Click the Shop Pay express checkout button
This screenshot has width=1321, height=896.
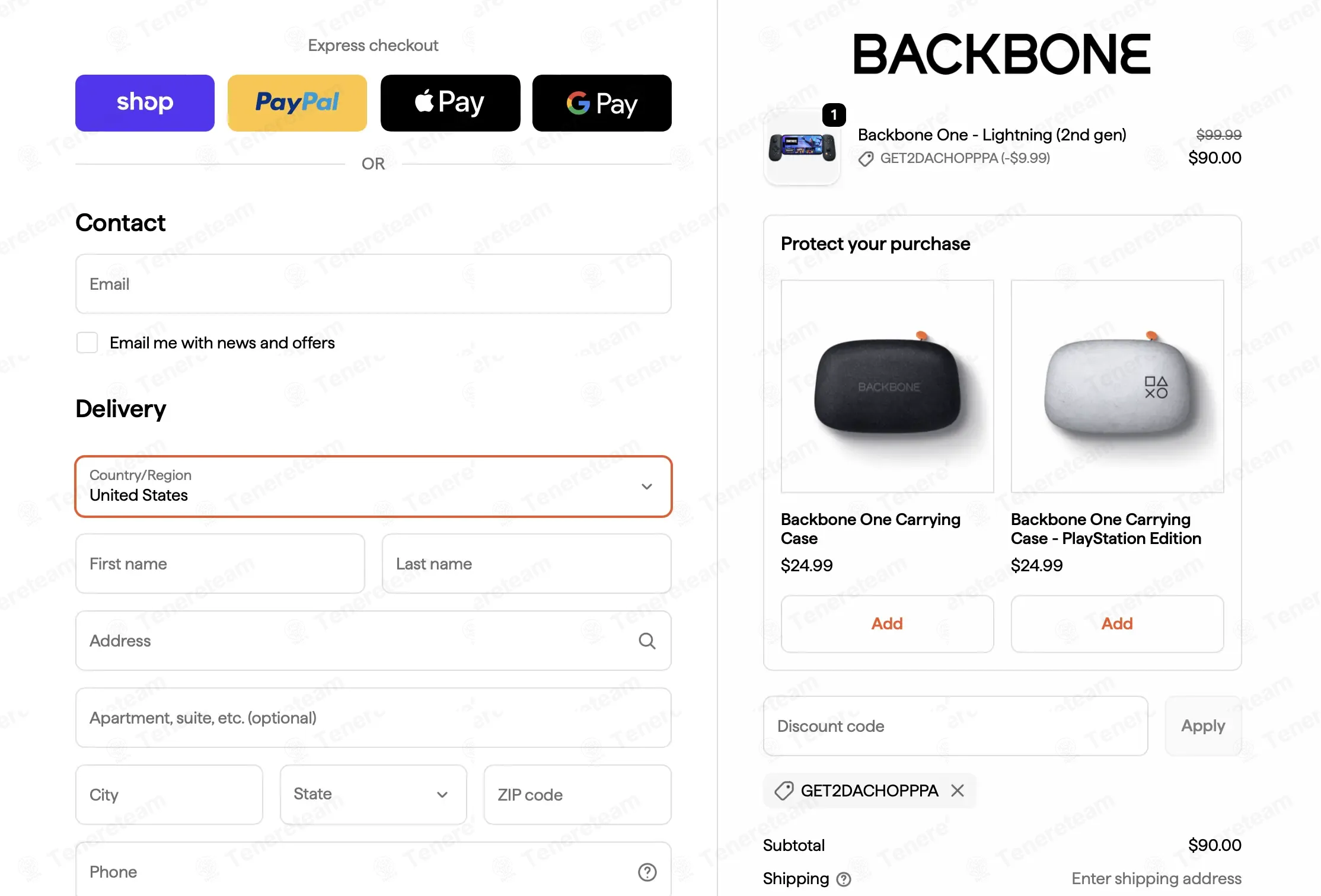[x=145, y=103]
